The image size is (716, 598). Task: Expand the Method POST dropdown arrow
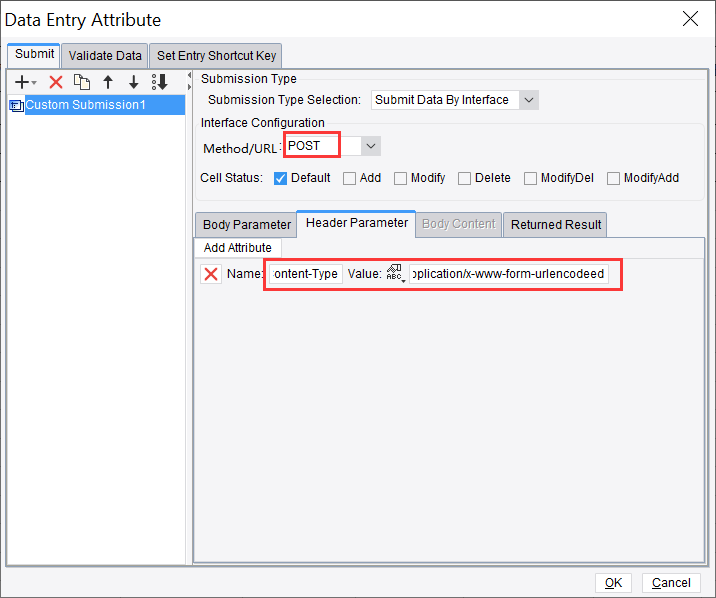tap(371, 146)
